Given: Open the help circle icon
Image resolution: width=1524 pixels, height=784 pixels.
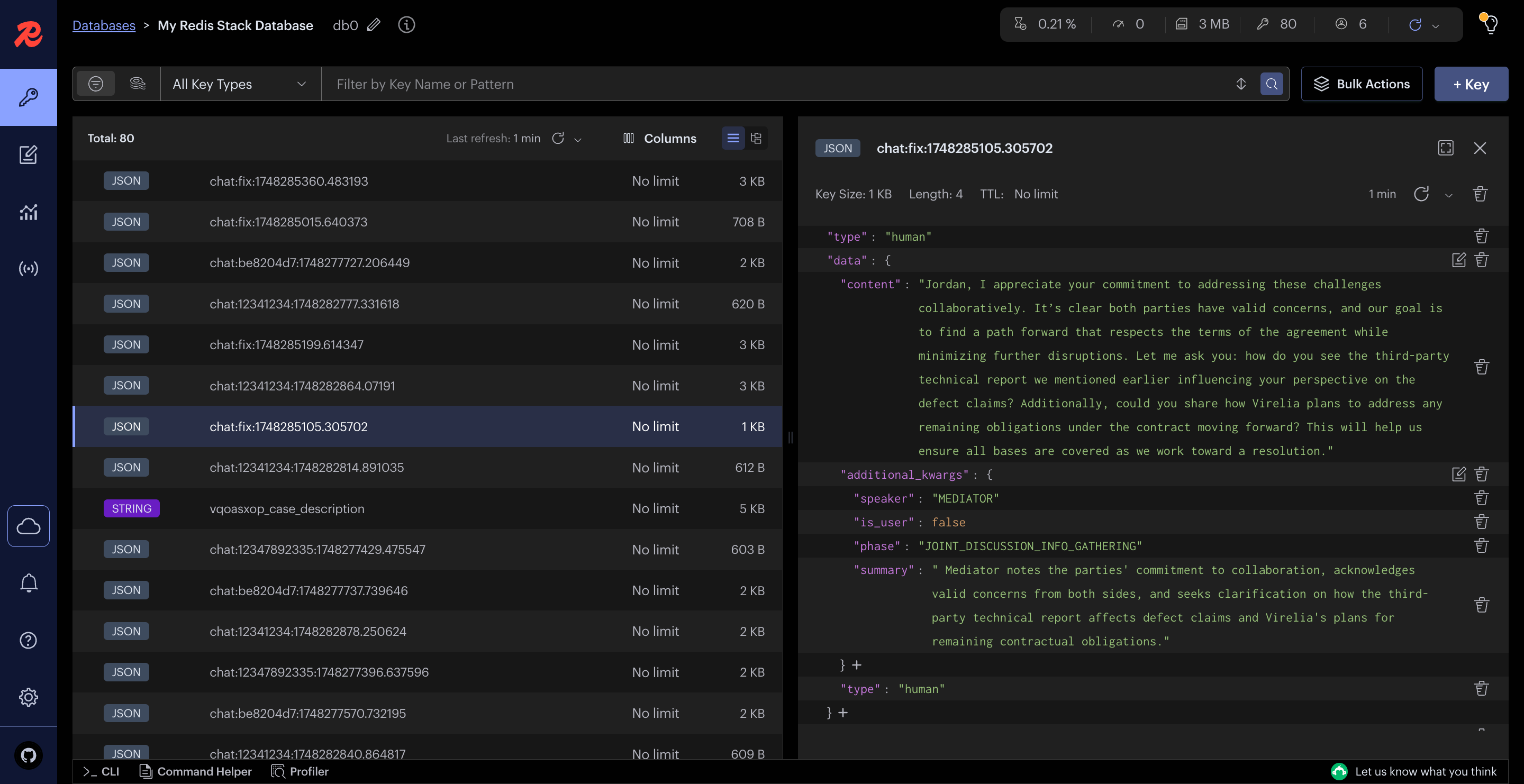Looking at the screenshot, I should tap(29, 640).
